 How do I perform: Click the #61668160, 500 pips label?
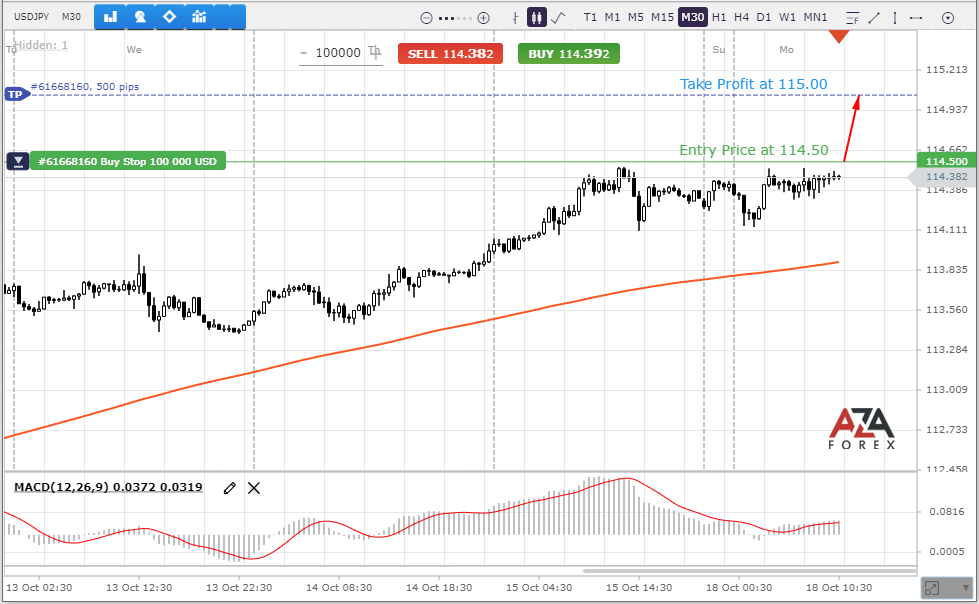[85, 87]
